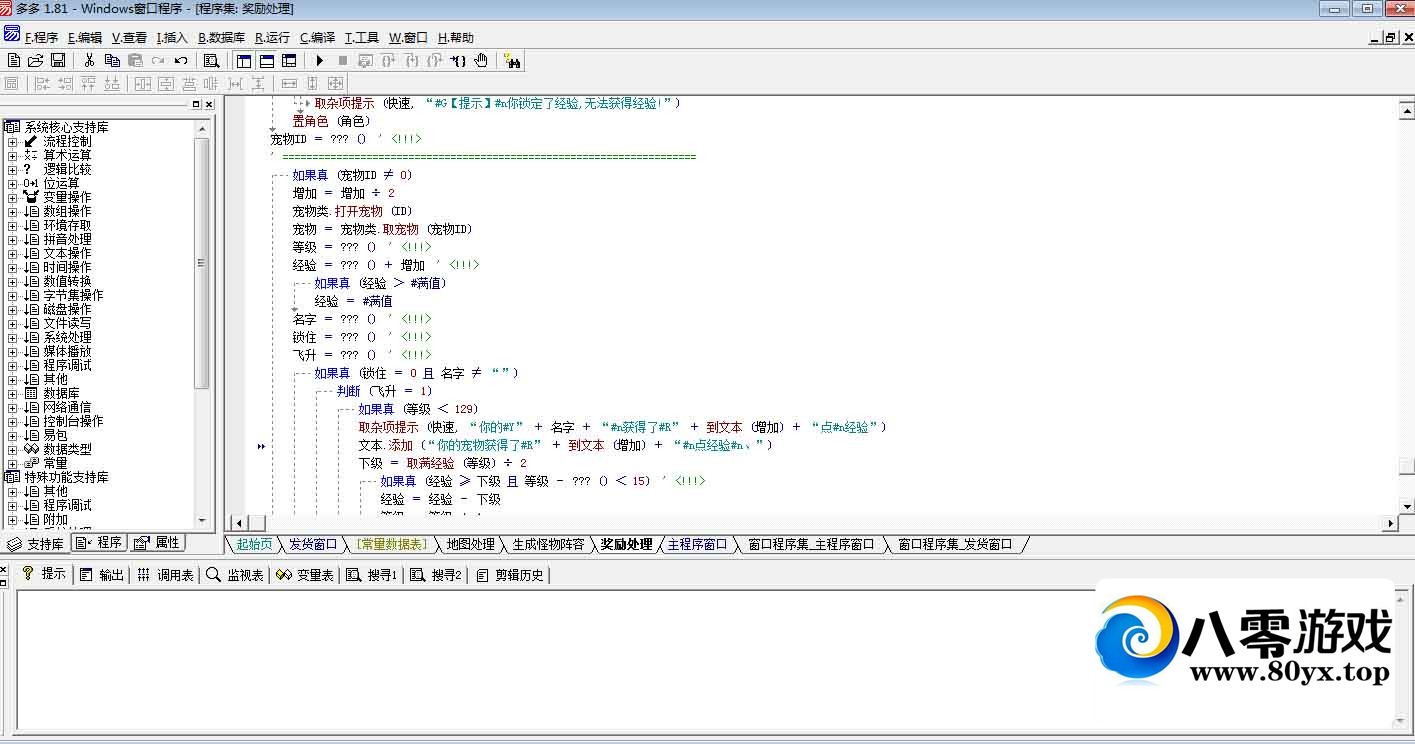Select the 提示 output tab
This screenshot has width=1415, height=744.
(x=43, y=574)
